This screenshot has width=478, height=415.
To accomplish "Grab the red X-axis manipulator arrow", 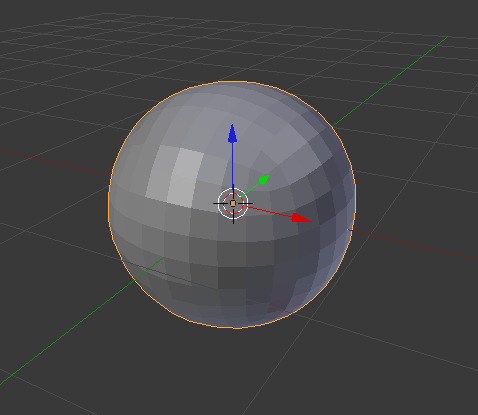I will (302, 218).
